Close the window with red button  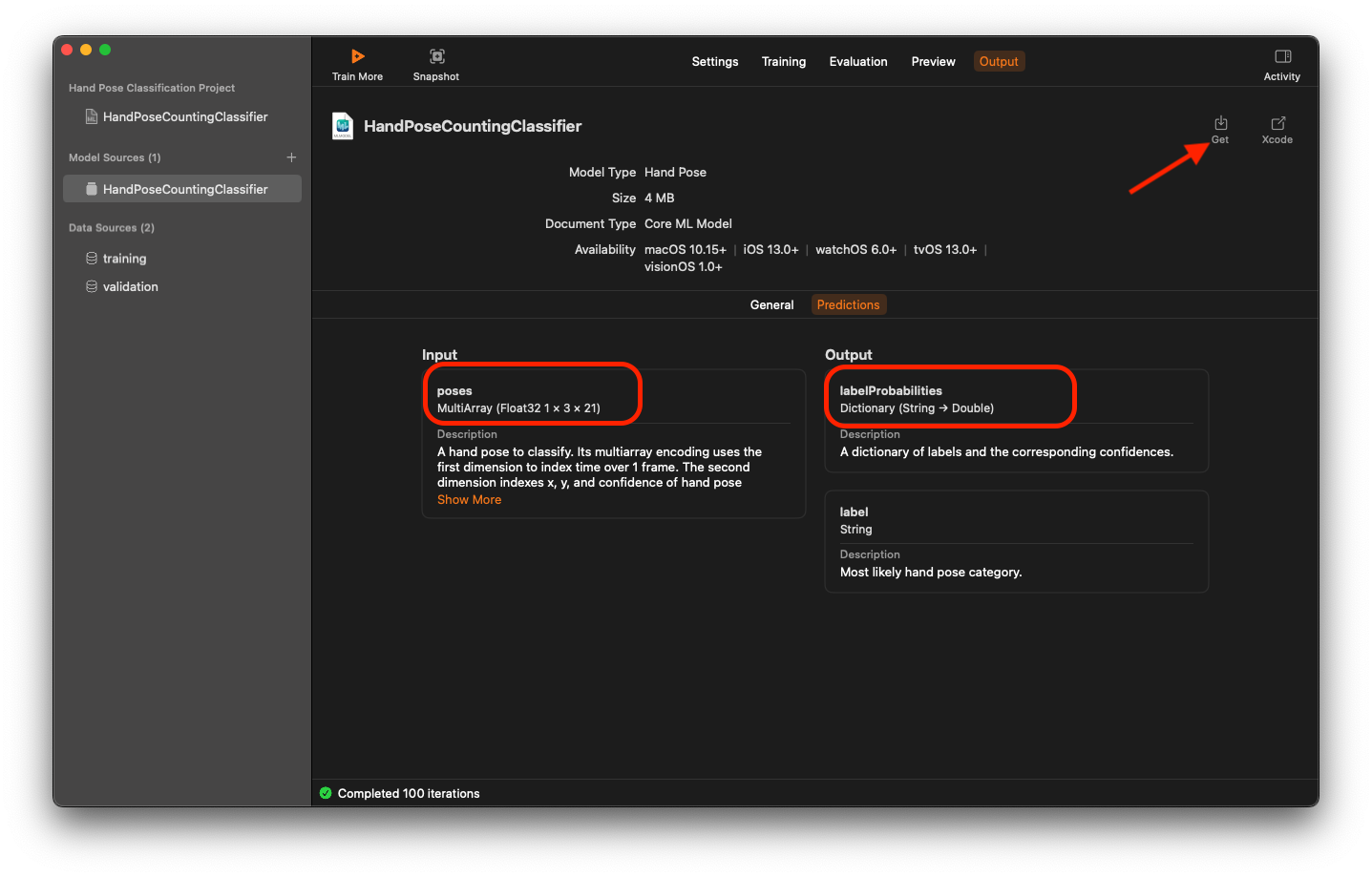[67, 50]
